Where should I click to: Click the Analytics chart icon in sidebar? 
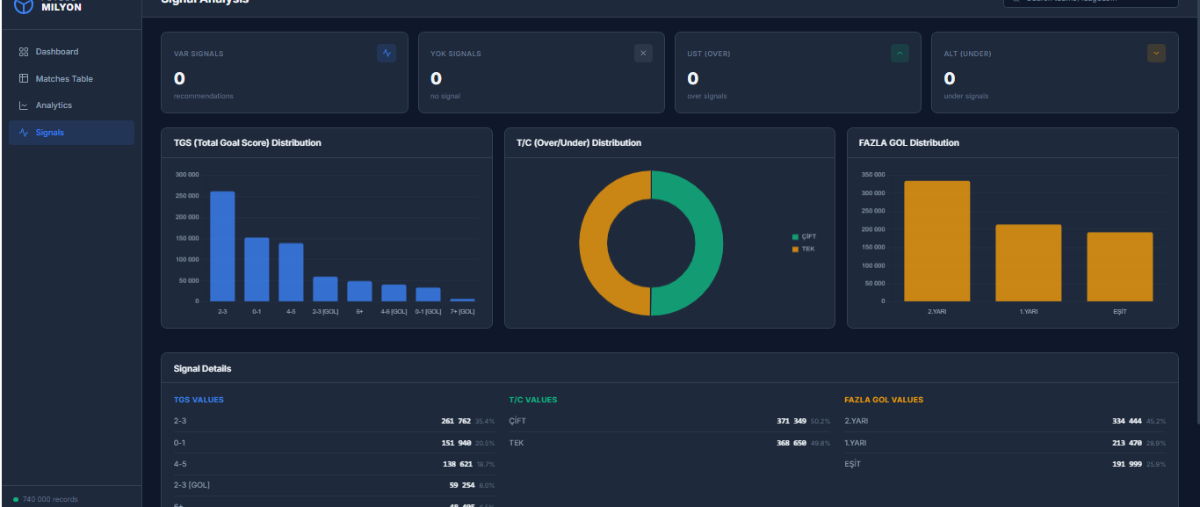tap(24, 105)
